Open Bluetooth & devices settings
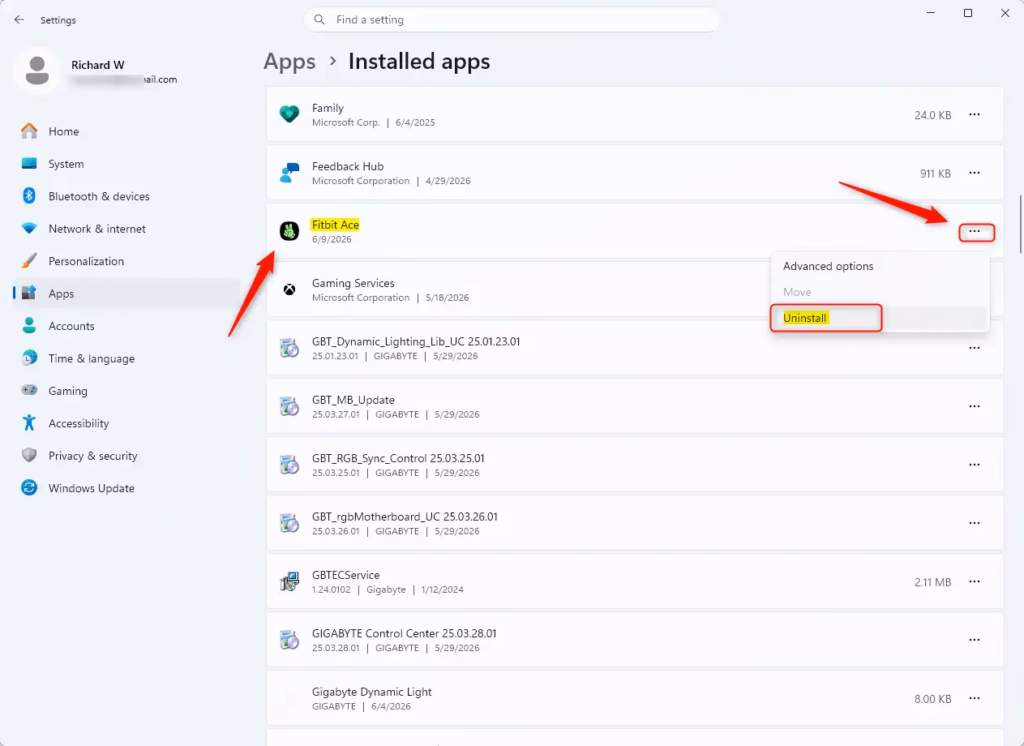 pyautogui.click(x=127, y=196)
